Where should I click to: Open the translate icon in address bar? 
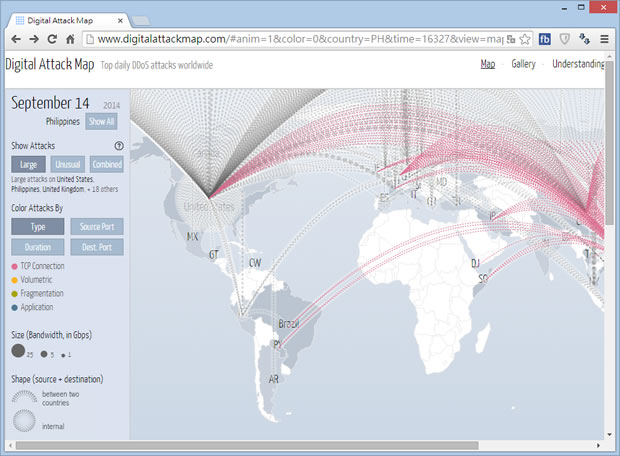(x=511, y=39)
